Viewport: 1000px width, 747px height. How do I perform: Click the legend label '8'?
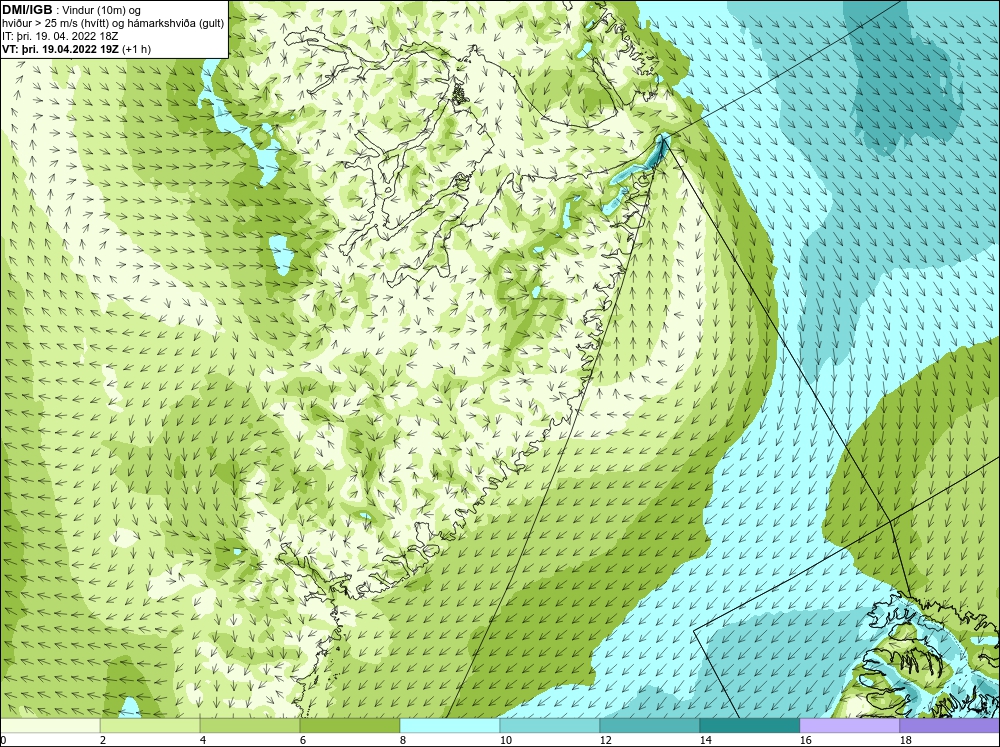pyautogui.click(x=404, y=740)
